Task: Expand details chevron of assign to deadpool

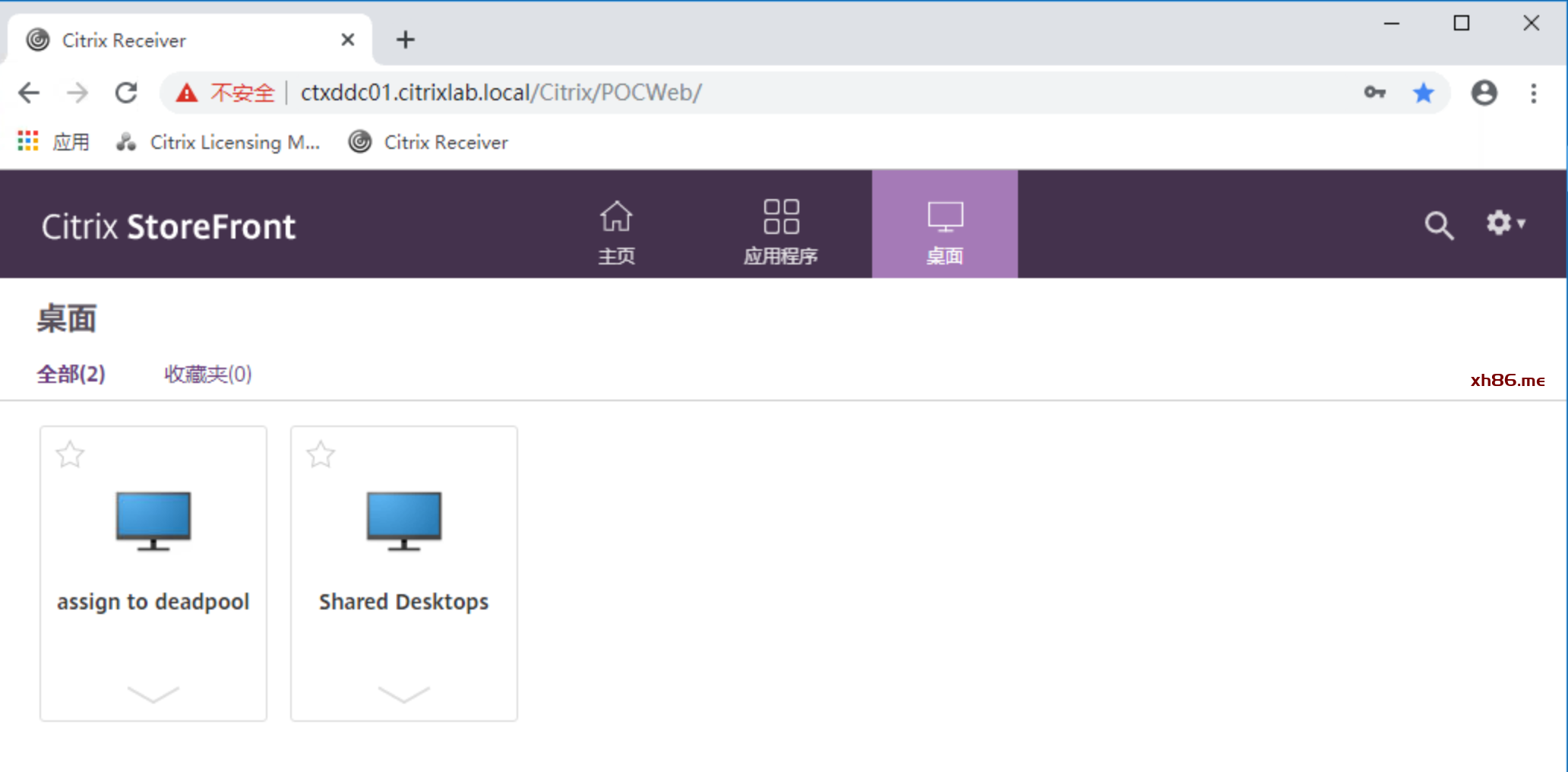Action: 153,694
